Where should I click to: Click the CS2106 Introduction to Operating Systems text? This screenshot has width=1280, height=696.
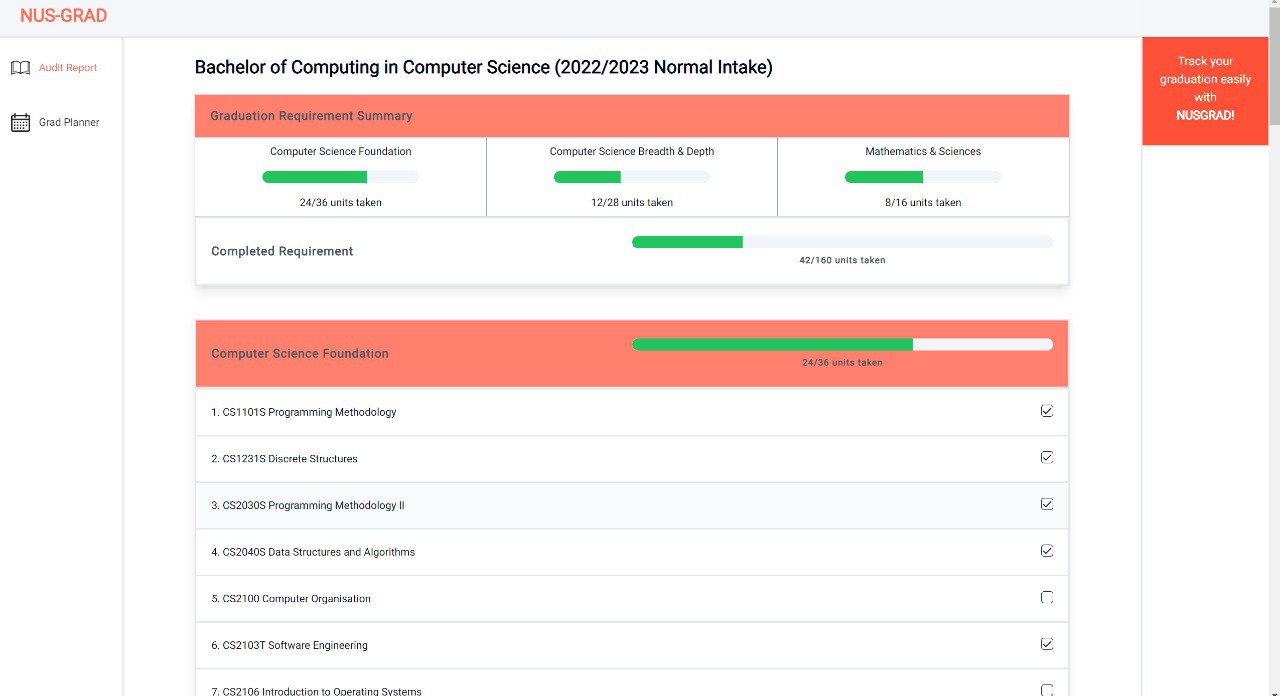tap(316, 691)
